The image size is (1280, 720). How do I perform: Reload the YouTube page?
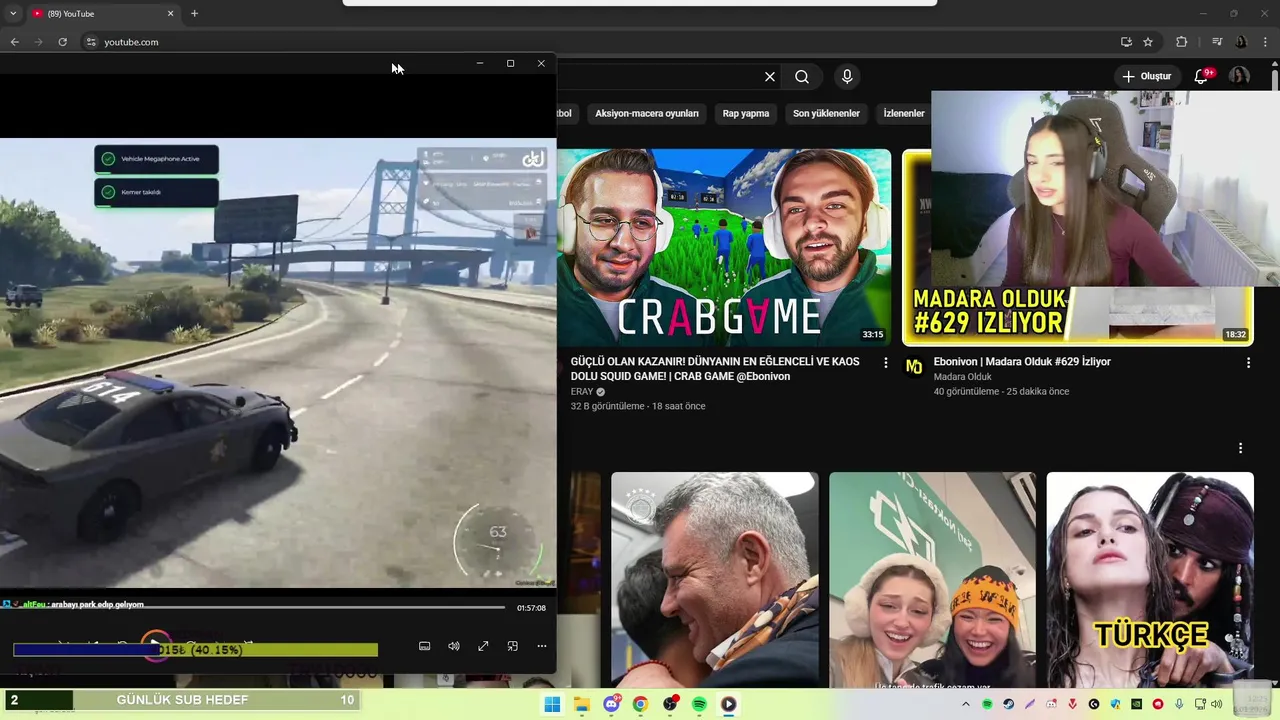62,42
